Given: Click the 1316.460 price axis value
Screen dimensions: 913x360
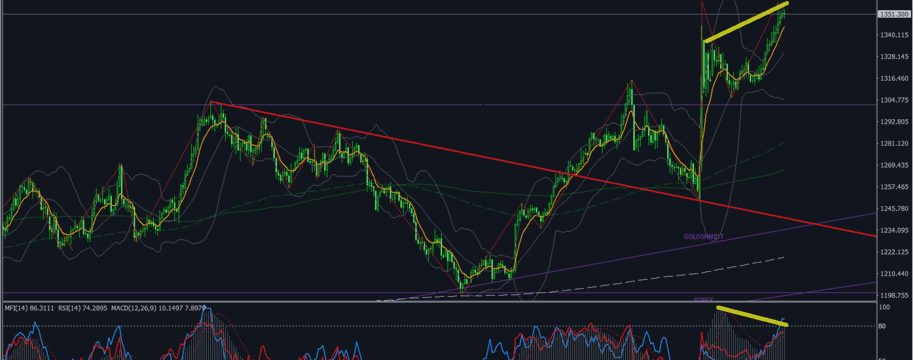Looking at the screenshot, I should tap(893, 79).
